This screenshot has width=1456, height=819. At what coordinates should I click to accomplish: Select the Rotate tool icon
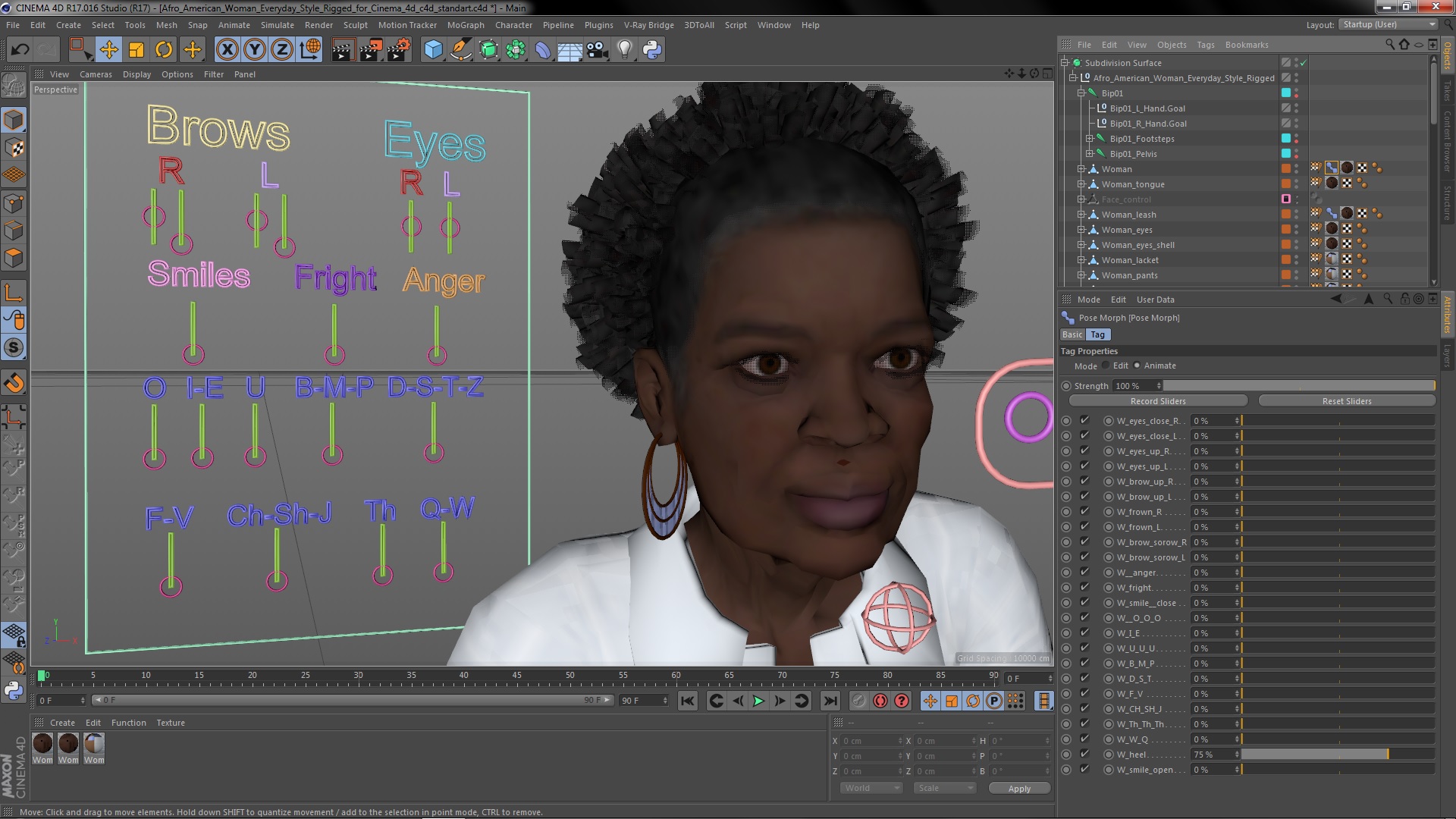[x=164, y=50]
